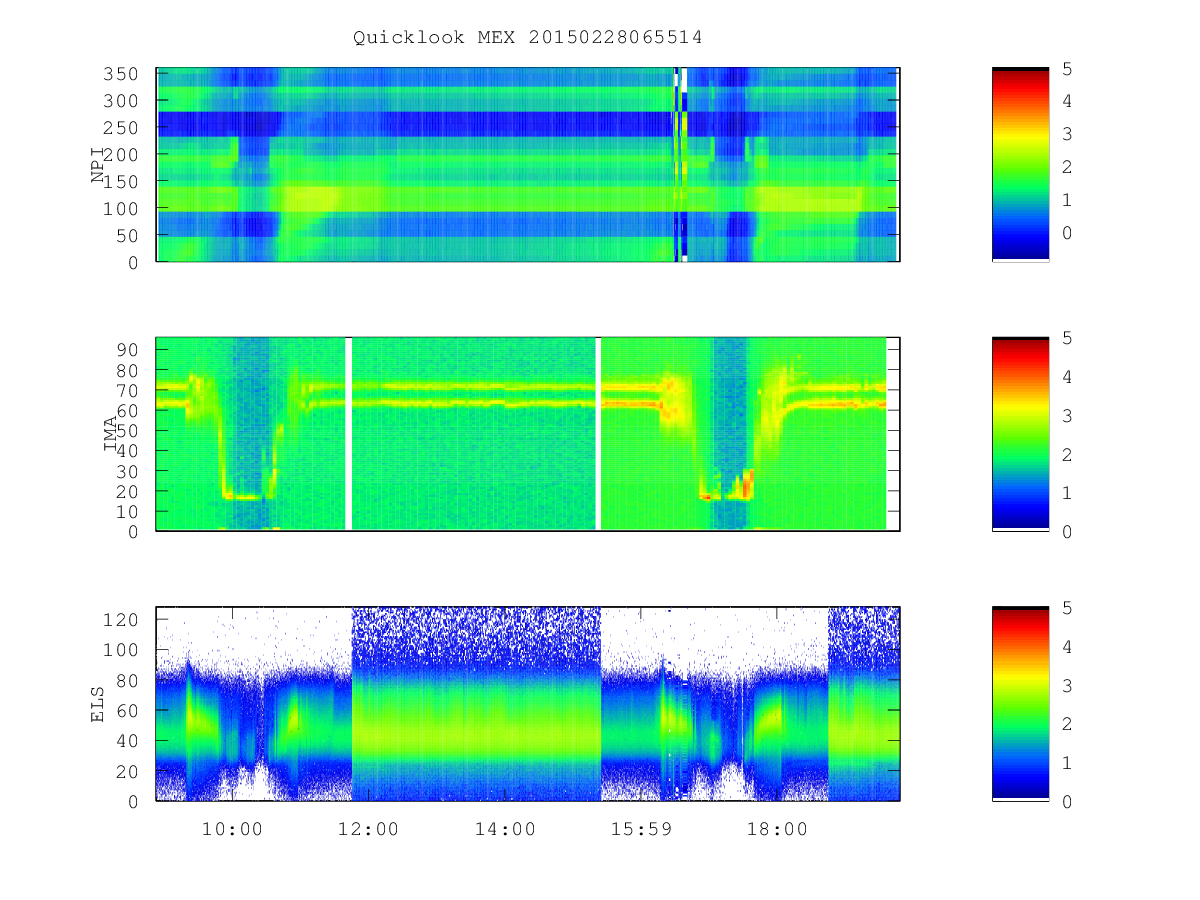Screen dimensions: 1200x900
Task: Select the IMA y-axis label
Action: [x=110, y=434]
